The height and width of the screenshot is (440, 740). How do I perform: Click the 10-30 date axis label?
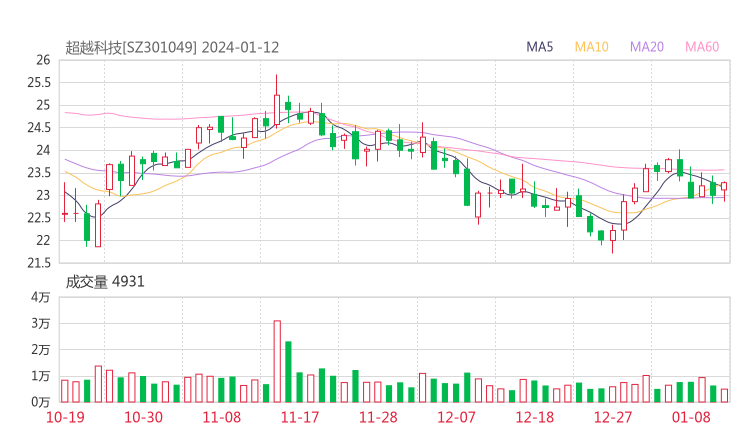pyautogui.click(x=143, y=417)
